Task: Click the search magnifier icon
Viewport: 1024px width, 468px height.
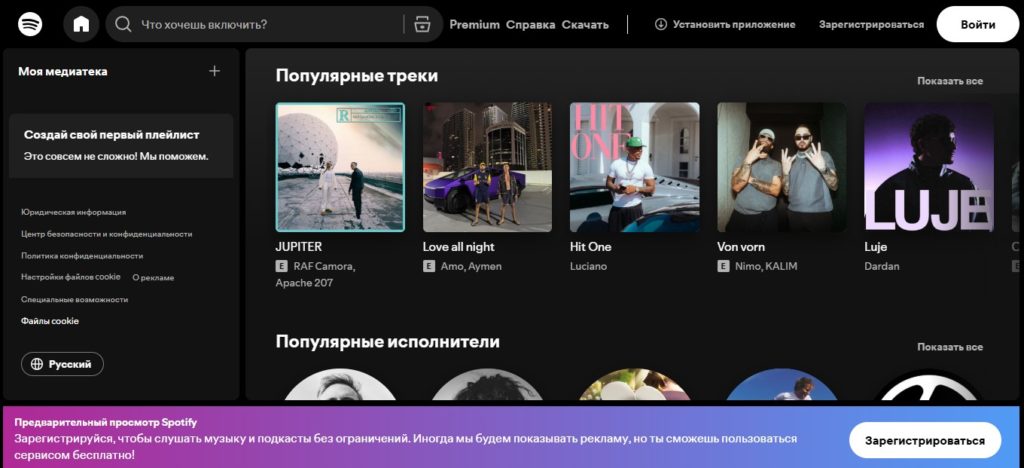Action: [123, 24]
